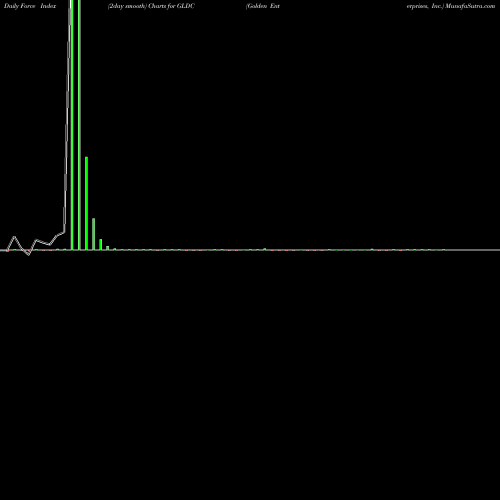Screen dimensions: 500x500
Task: Click the fourth green force index bar
Action: click(x=94, y=234)
